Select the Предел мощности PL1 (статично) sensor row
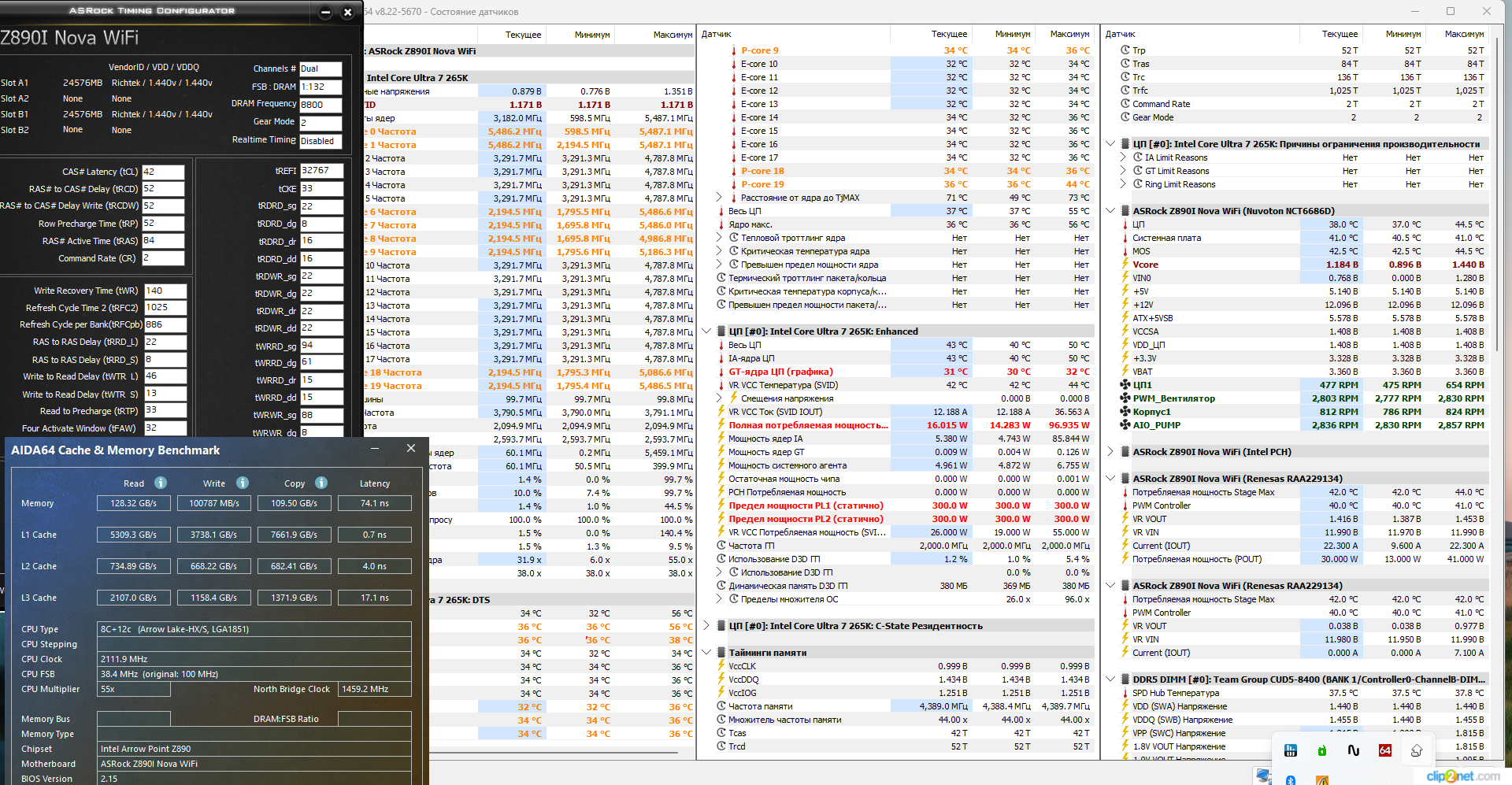 (x=903, y=505)
